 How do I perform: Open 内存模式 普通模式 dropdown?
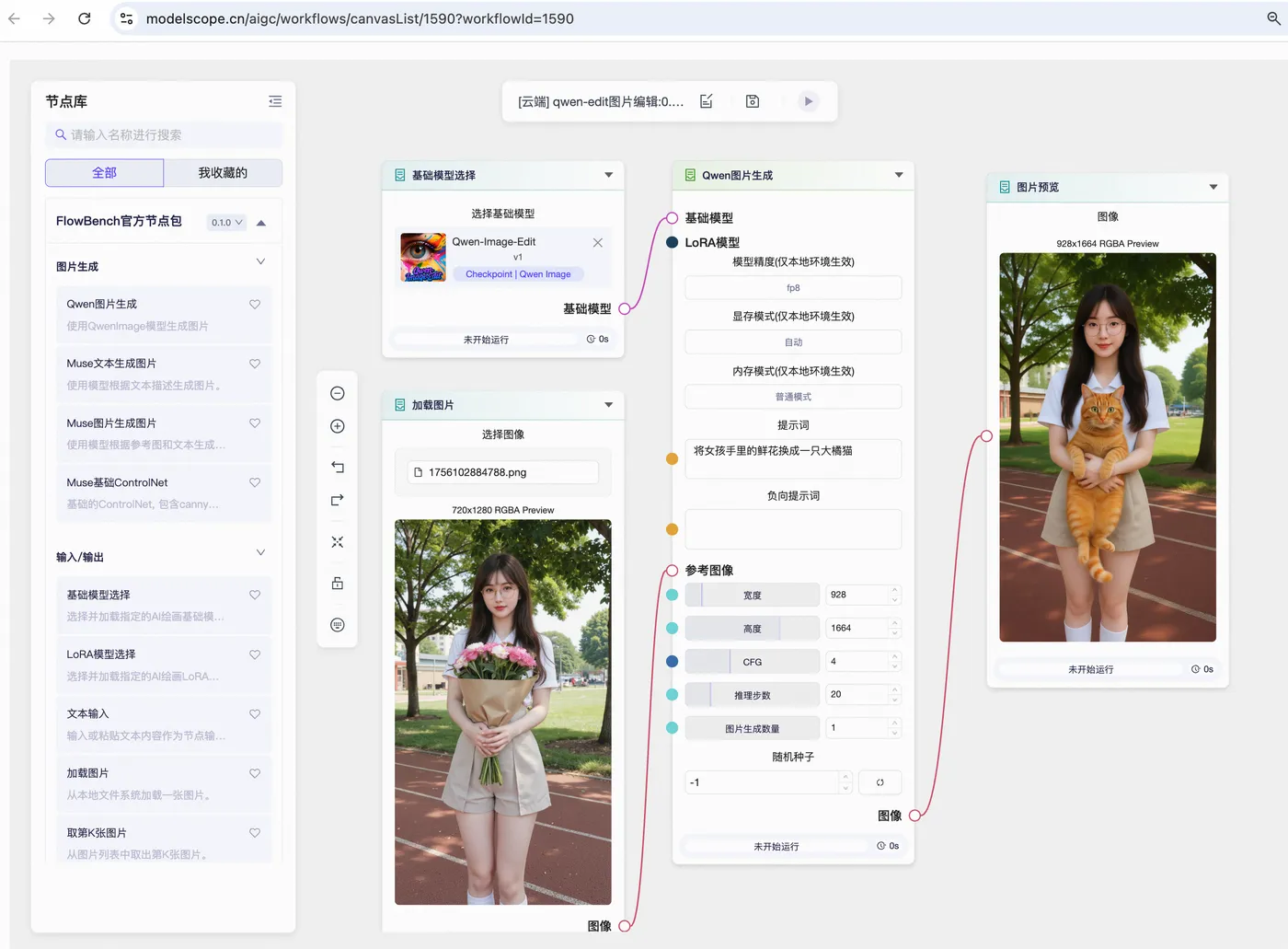coord(793,397)
